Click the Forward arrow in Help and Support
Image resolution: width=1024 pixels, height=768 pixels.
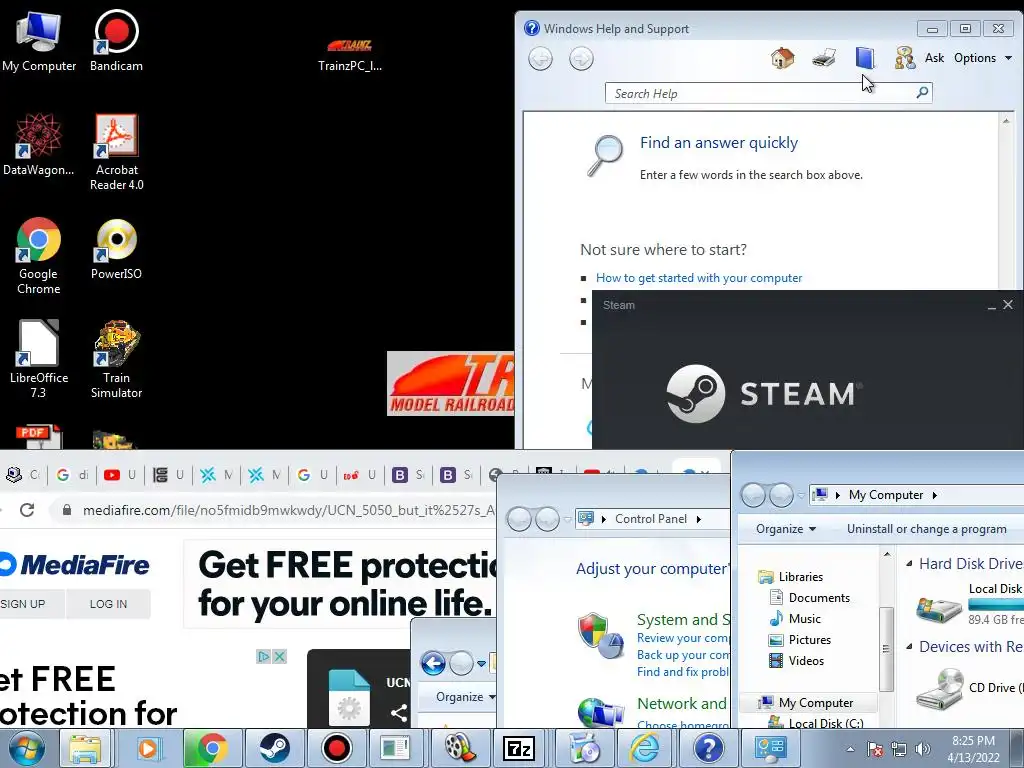point(581,59)
